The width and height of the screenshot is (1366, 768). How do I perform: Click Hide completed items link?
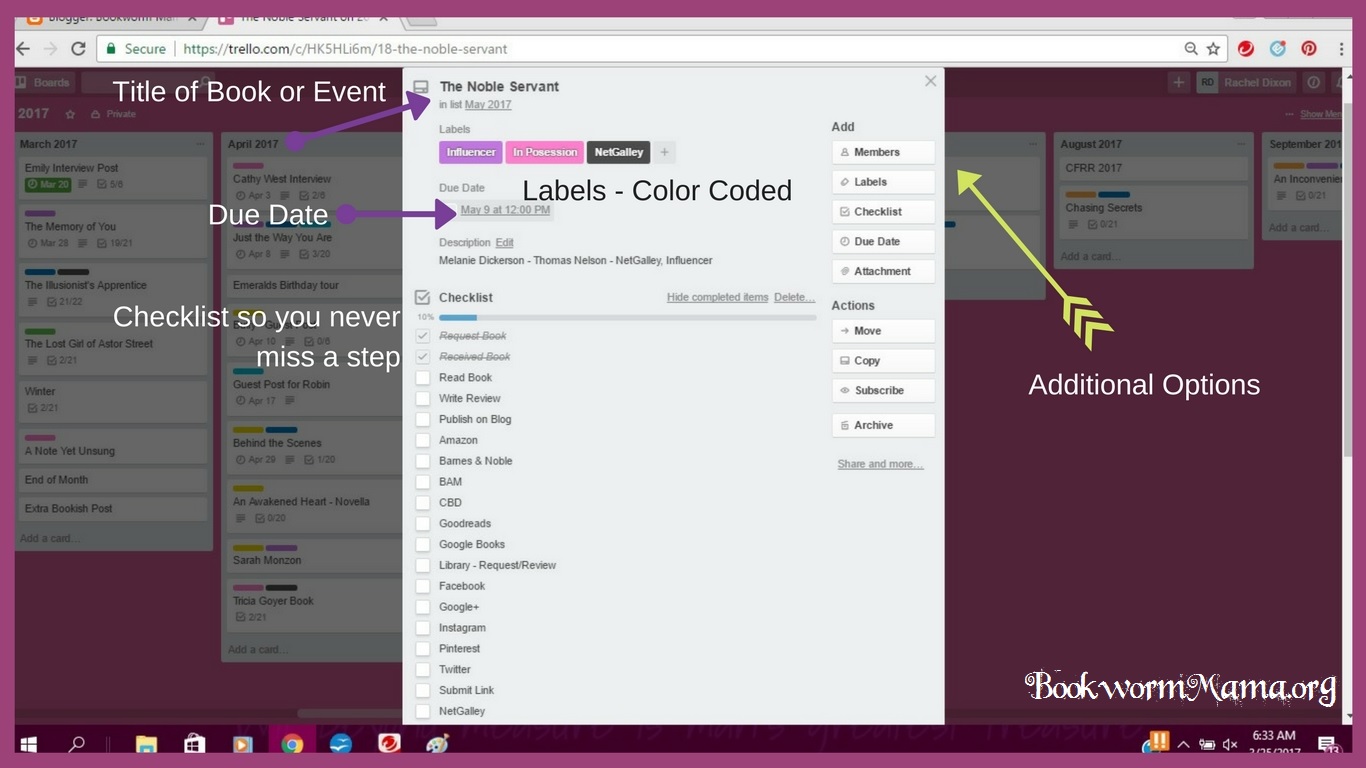pyautogui.click(x=717, y=298)
